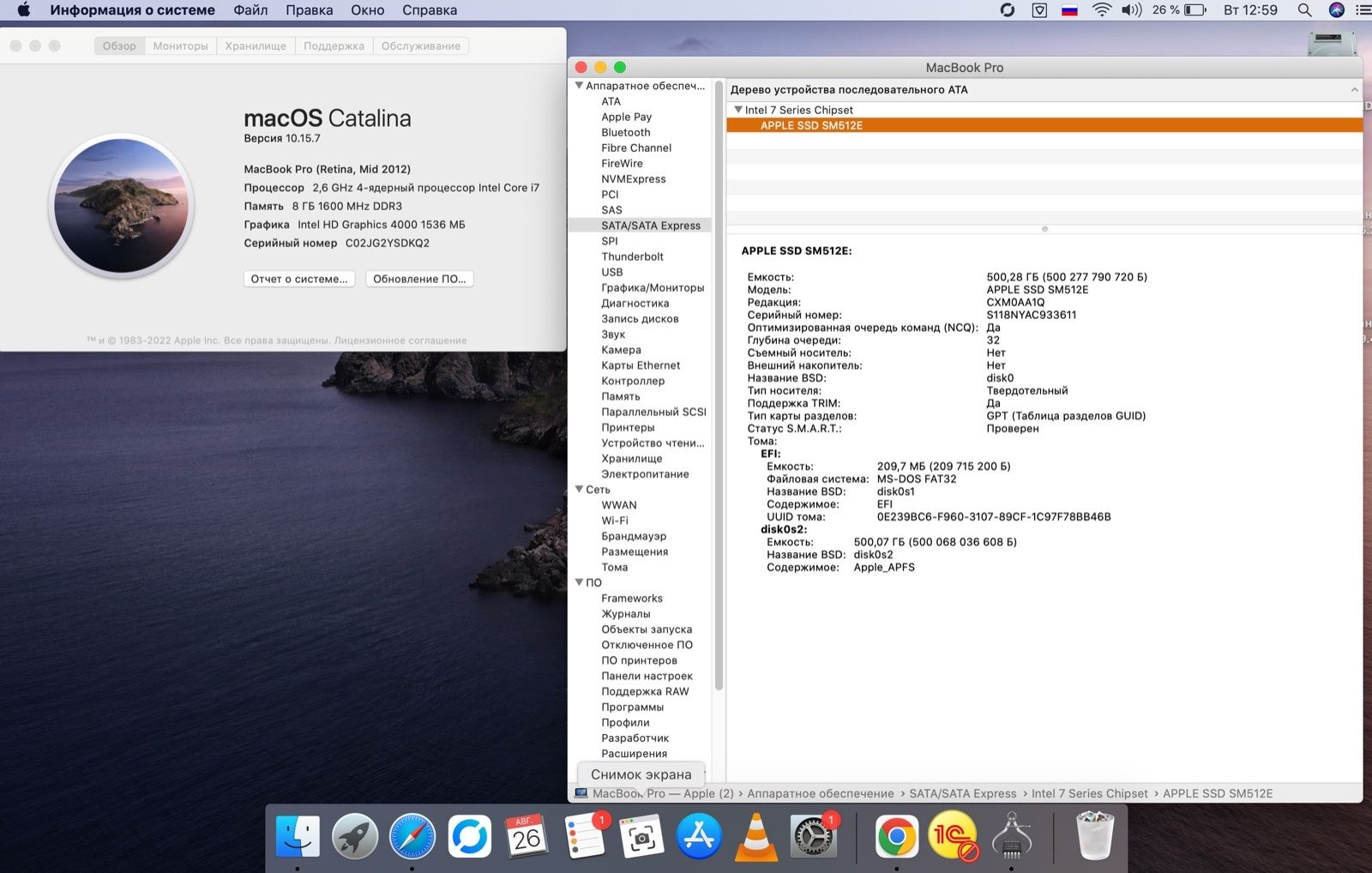The height and width of the screenshot is (873, 1372).
Task: Click the sidebar vertical scrollbar
Action: [719, 386]
